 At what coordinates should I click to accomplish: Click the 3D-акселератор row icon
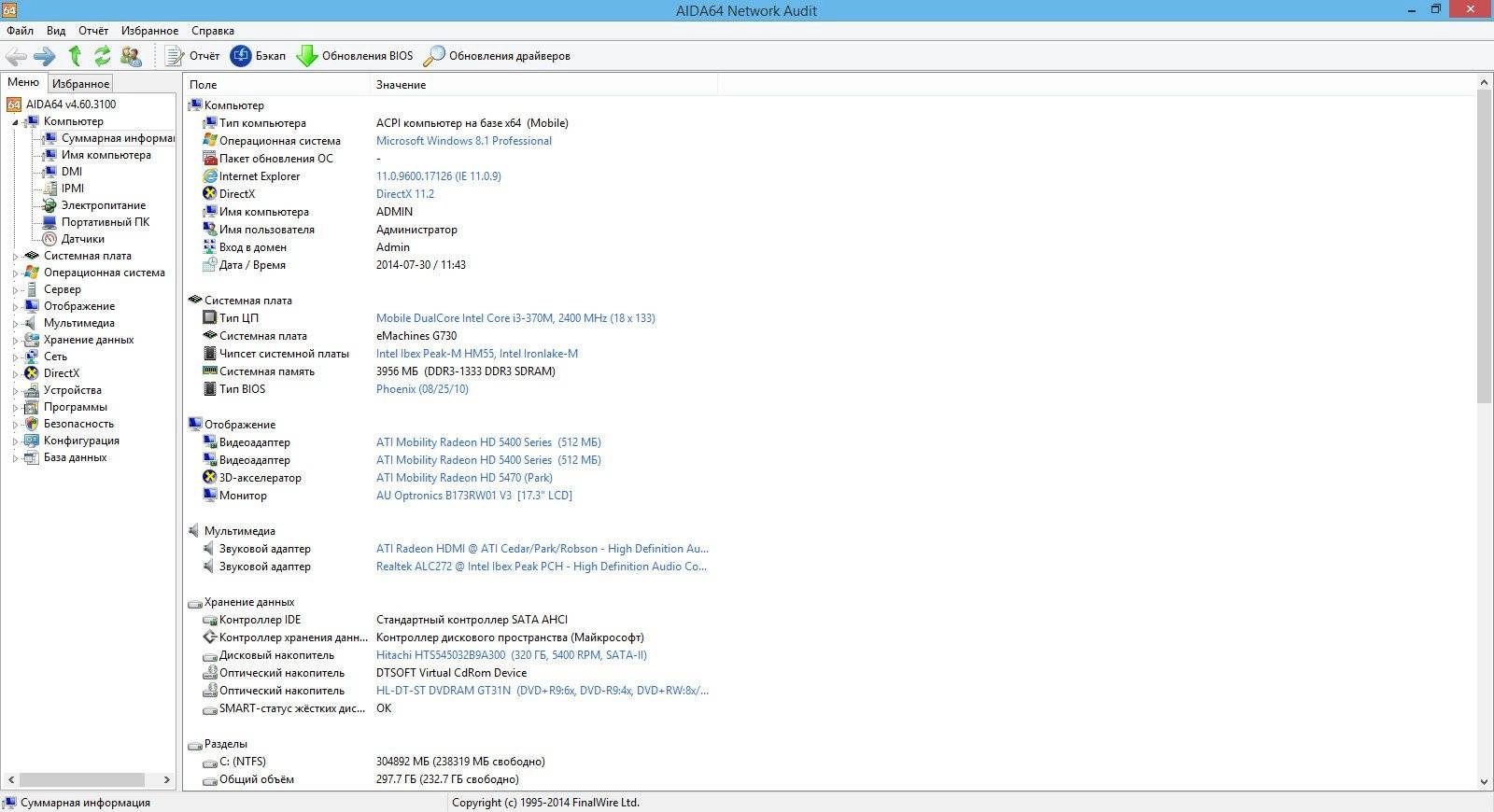[210, 478]
